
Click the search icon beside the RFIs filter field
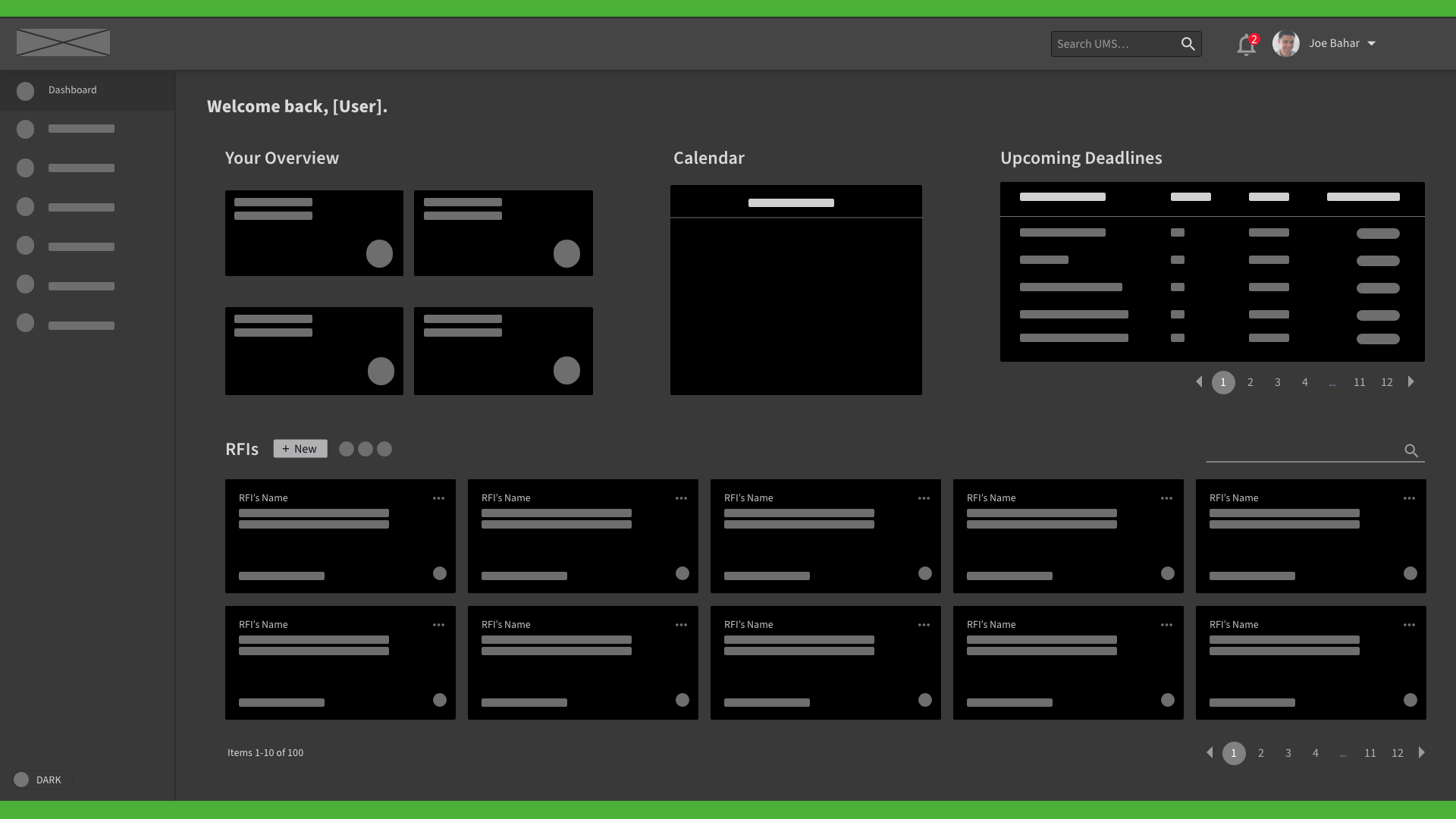(1410, 450)
